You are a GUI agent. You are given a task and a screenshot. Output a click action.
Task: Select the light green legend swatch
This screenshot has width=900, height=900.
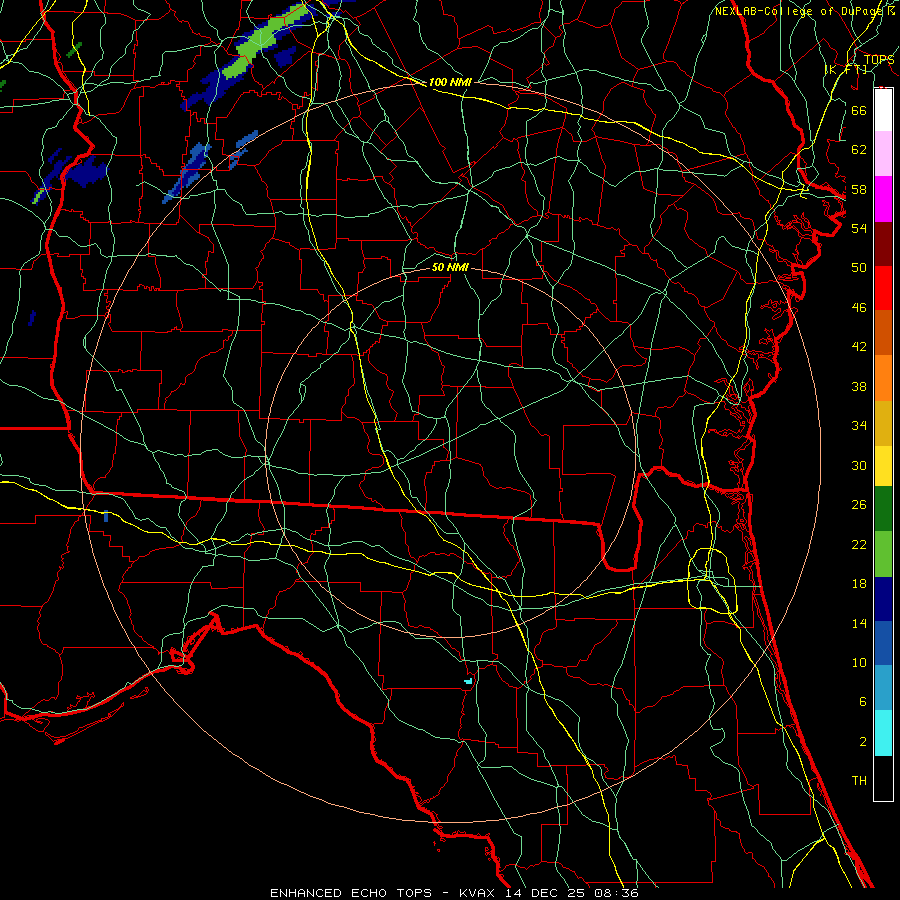click(883, 554)
